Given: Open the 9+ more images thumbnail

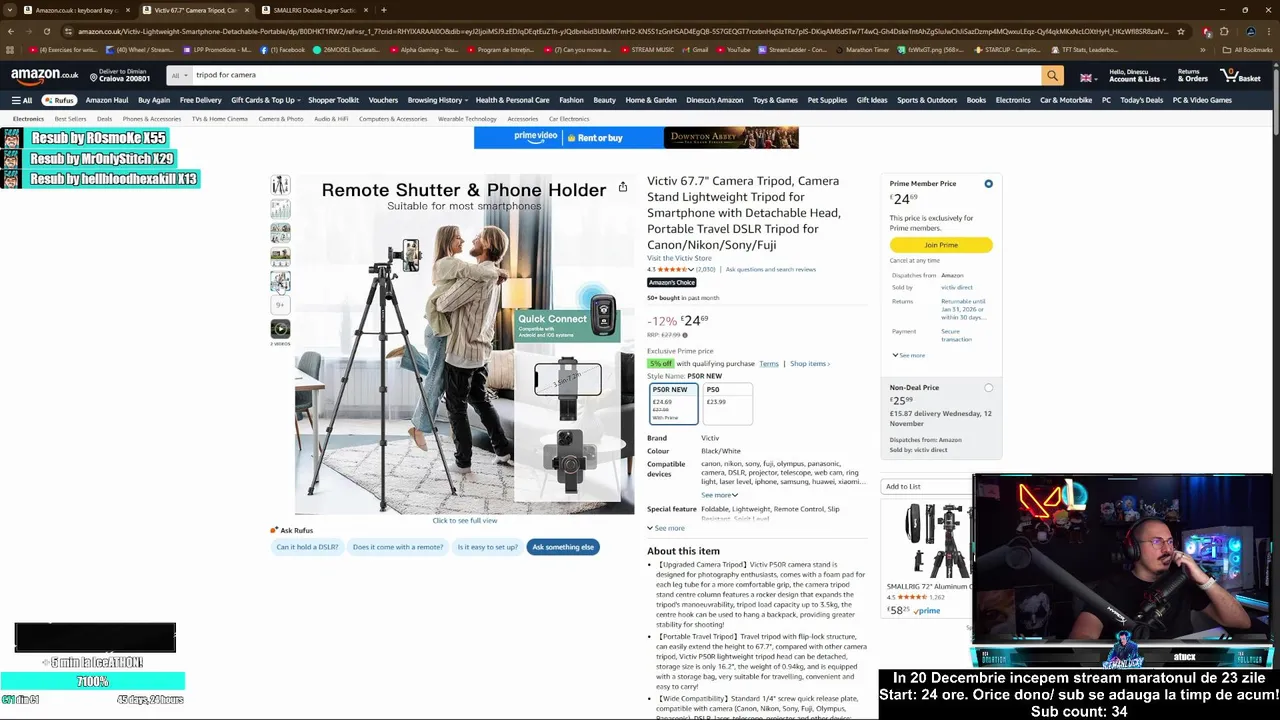Looking at the screenshot, I should tap(280, 305).
